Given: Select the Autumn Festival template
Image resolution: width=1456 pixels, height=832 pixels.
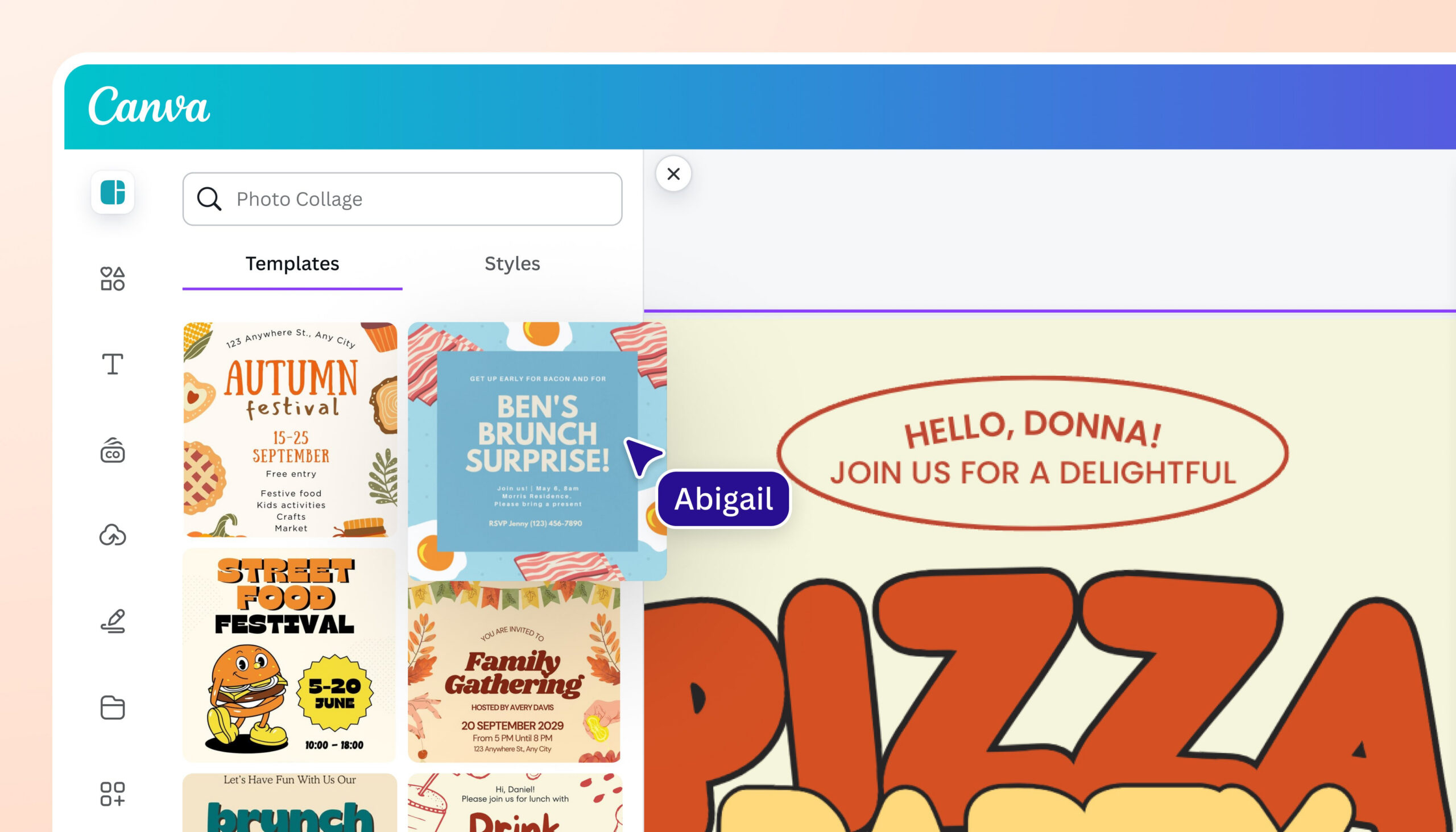Looking at the screenshot, I should tap(289, 429).
